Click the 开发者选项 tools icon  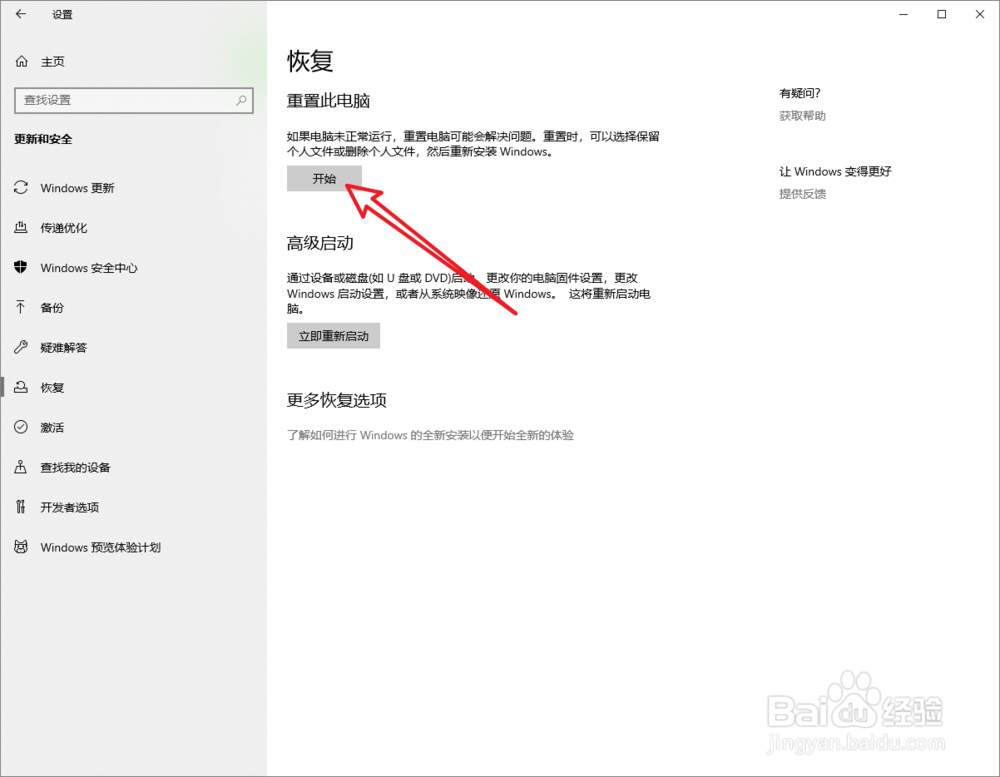point(21,507)
